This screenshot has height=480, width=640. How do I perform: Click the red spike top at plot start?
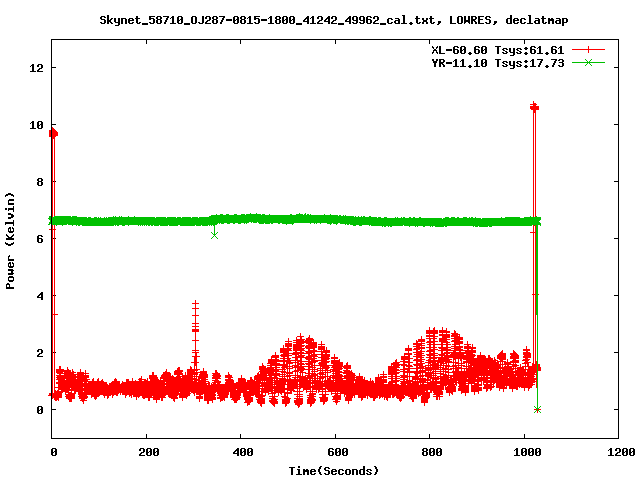pyautogui.click(x=53, y=133)
